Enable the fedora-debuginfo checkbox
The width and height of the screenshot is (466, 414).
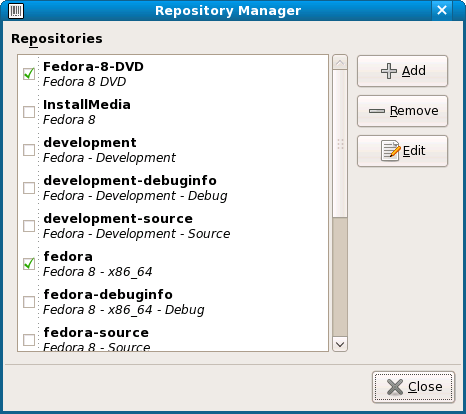pos(29,302)
